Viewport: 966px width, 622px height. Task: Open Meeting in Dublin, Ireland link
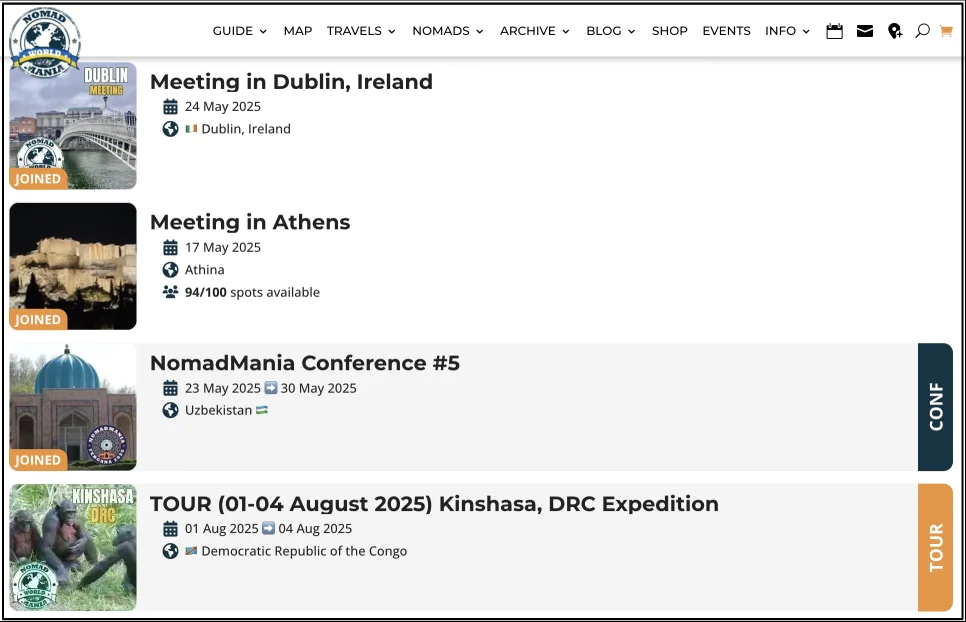(x=291, y=82)
